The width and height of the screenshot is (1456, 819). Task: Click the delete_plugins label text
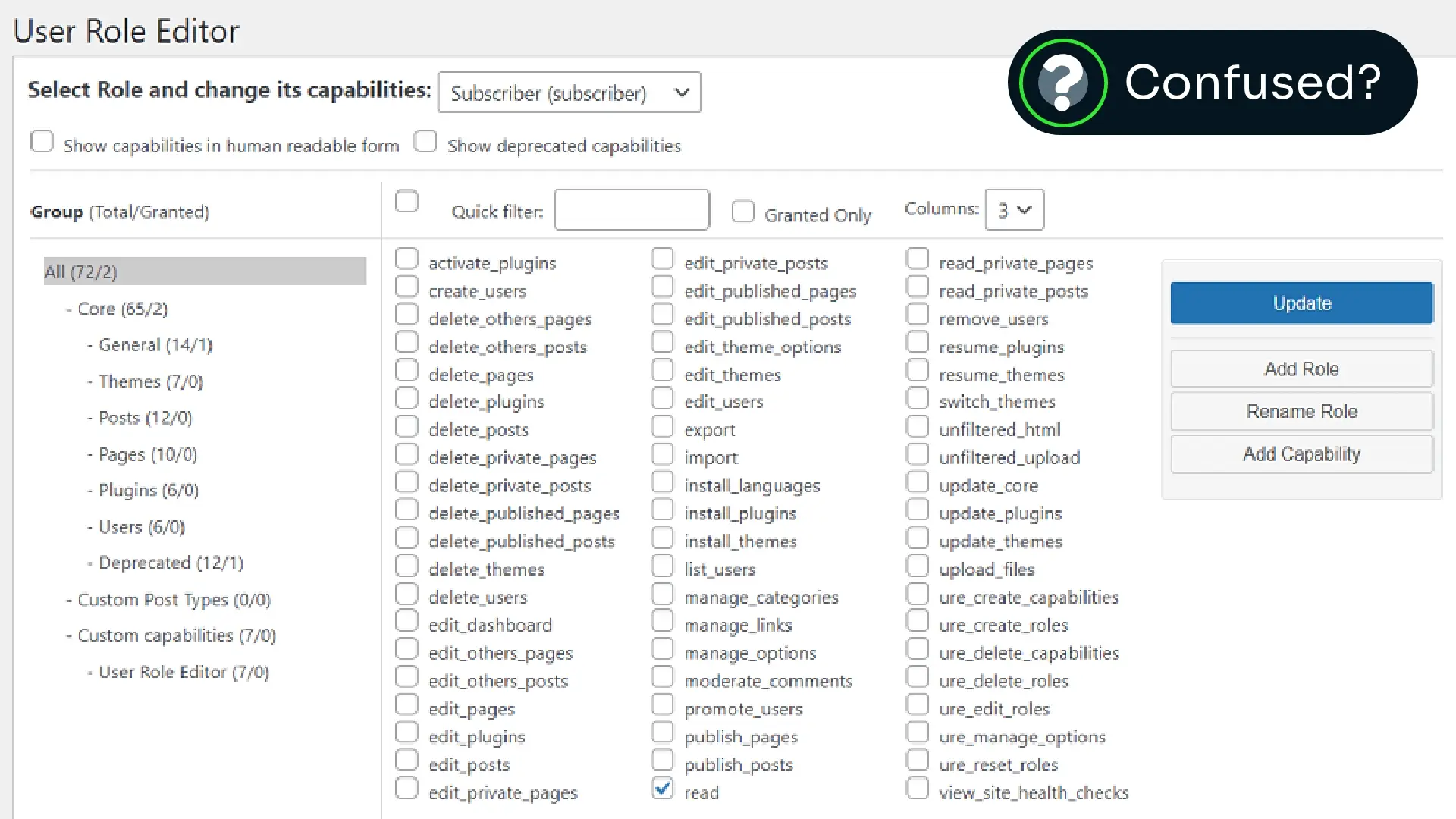(x=486, y=402)
